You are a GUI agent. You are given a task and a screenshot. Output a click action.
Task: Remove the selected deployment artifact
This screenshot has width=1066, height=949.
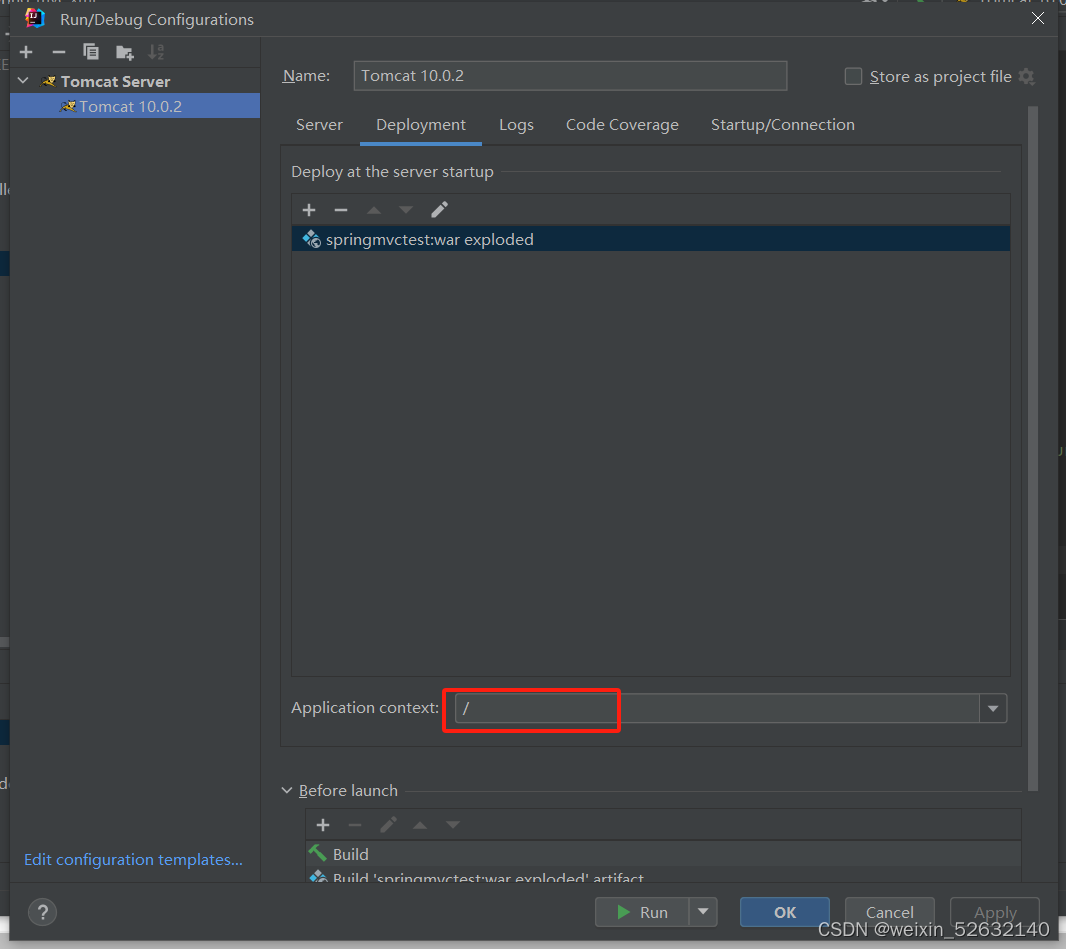(341, 210)
